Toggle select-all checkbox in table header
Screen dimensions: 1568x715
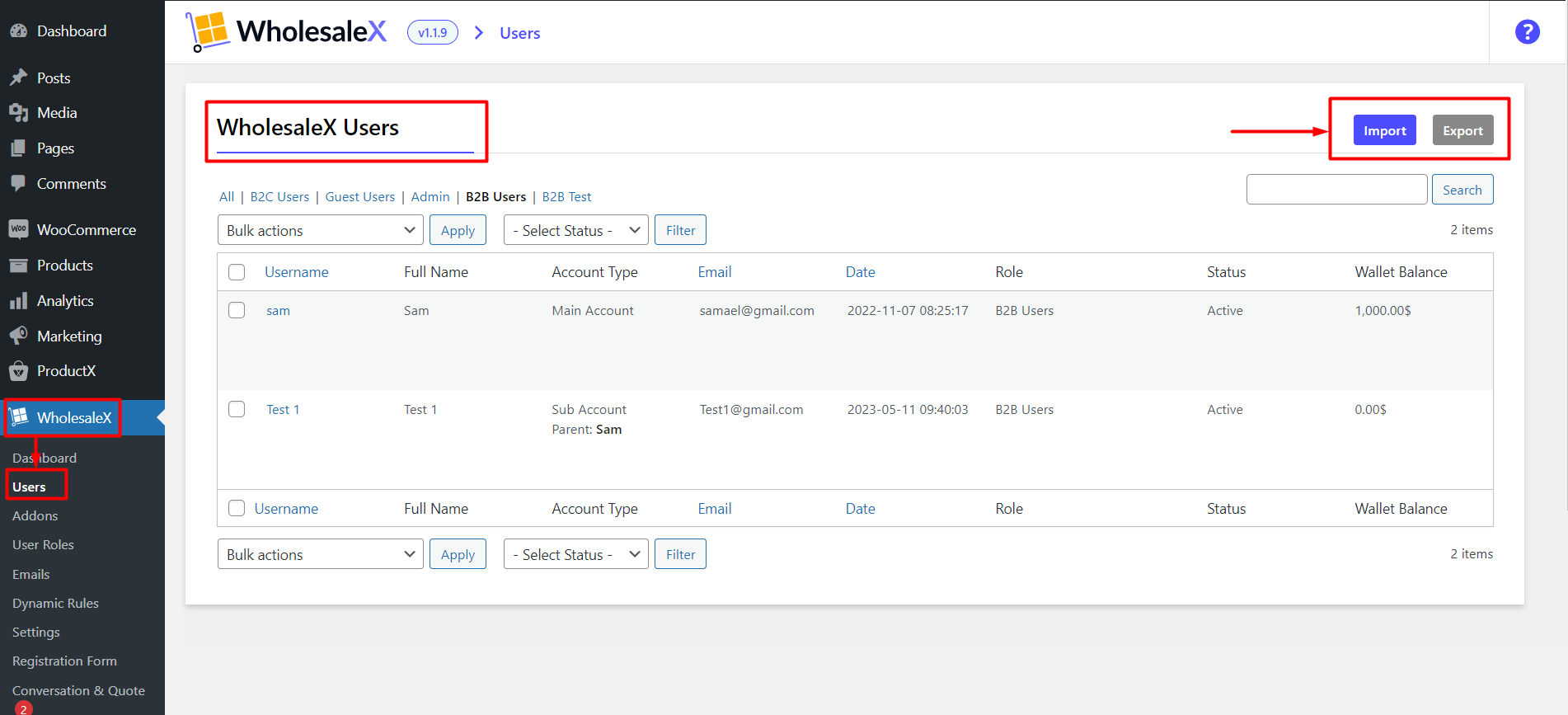237,272
